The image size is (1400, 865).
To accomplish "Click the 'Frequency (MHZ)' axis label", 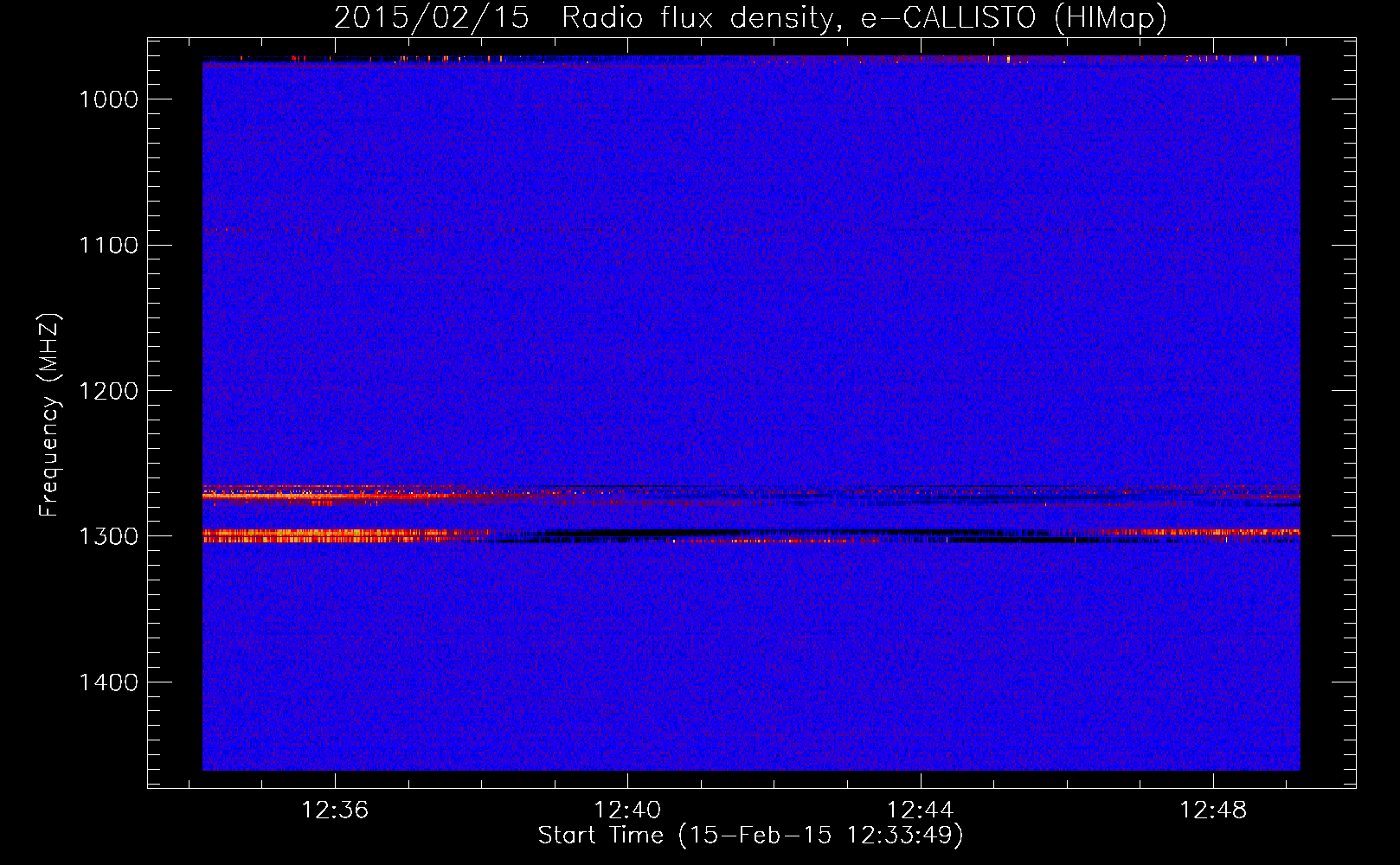I will (x=49, y=415).
